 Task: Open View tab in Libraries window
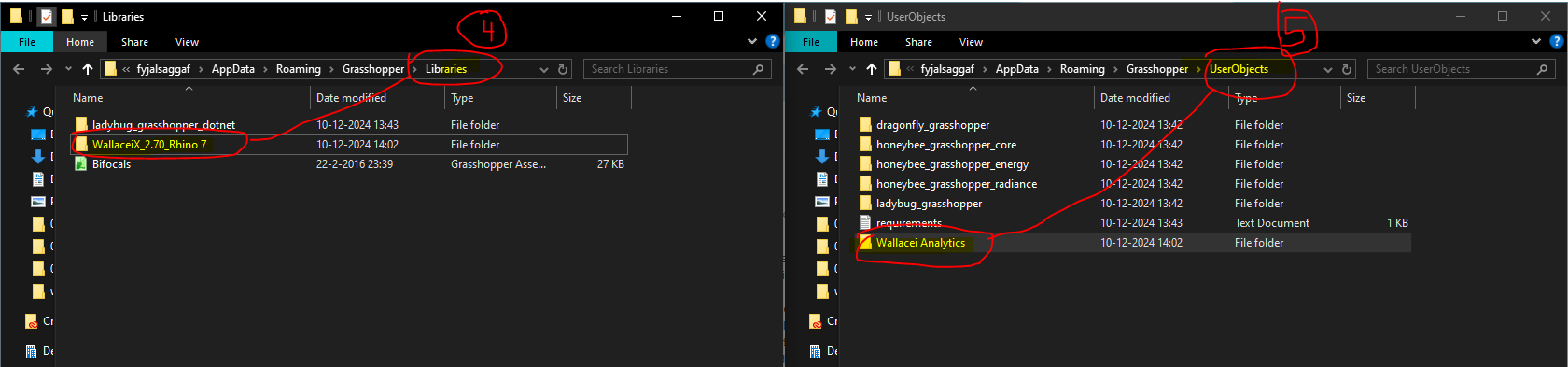187,42
